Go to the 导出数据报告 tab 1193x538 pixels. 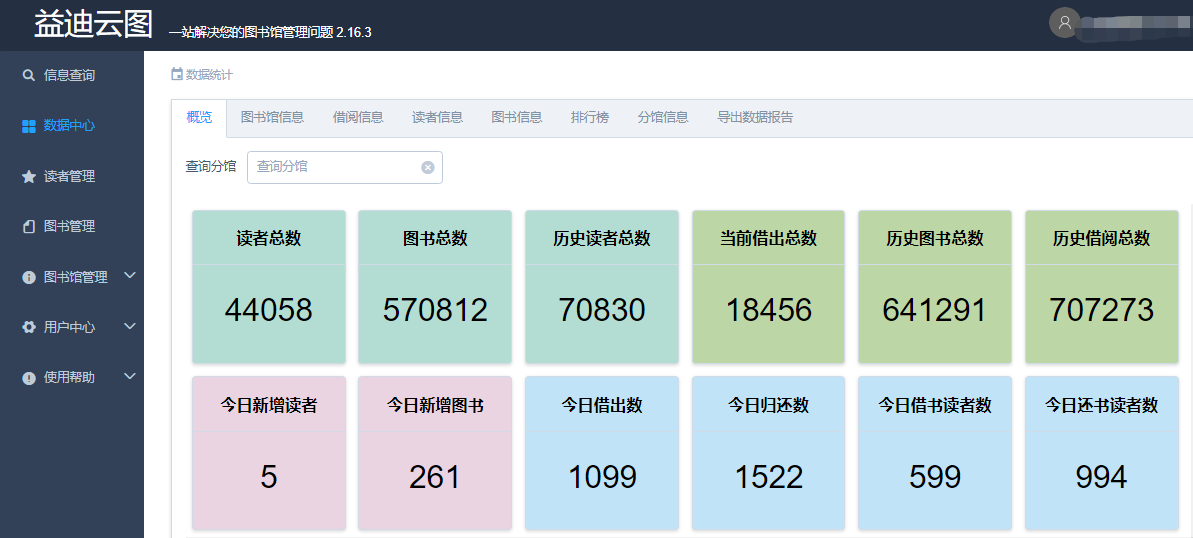pyautogui.click(x=755, y=117)
